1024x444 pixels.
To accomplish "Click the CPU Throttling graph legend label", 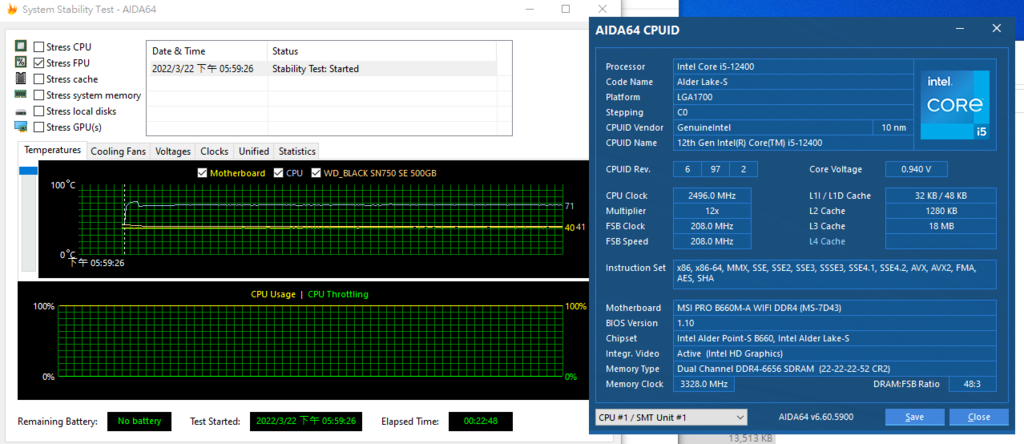I will (x=338, y=294).
